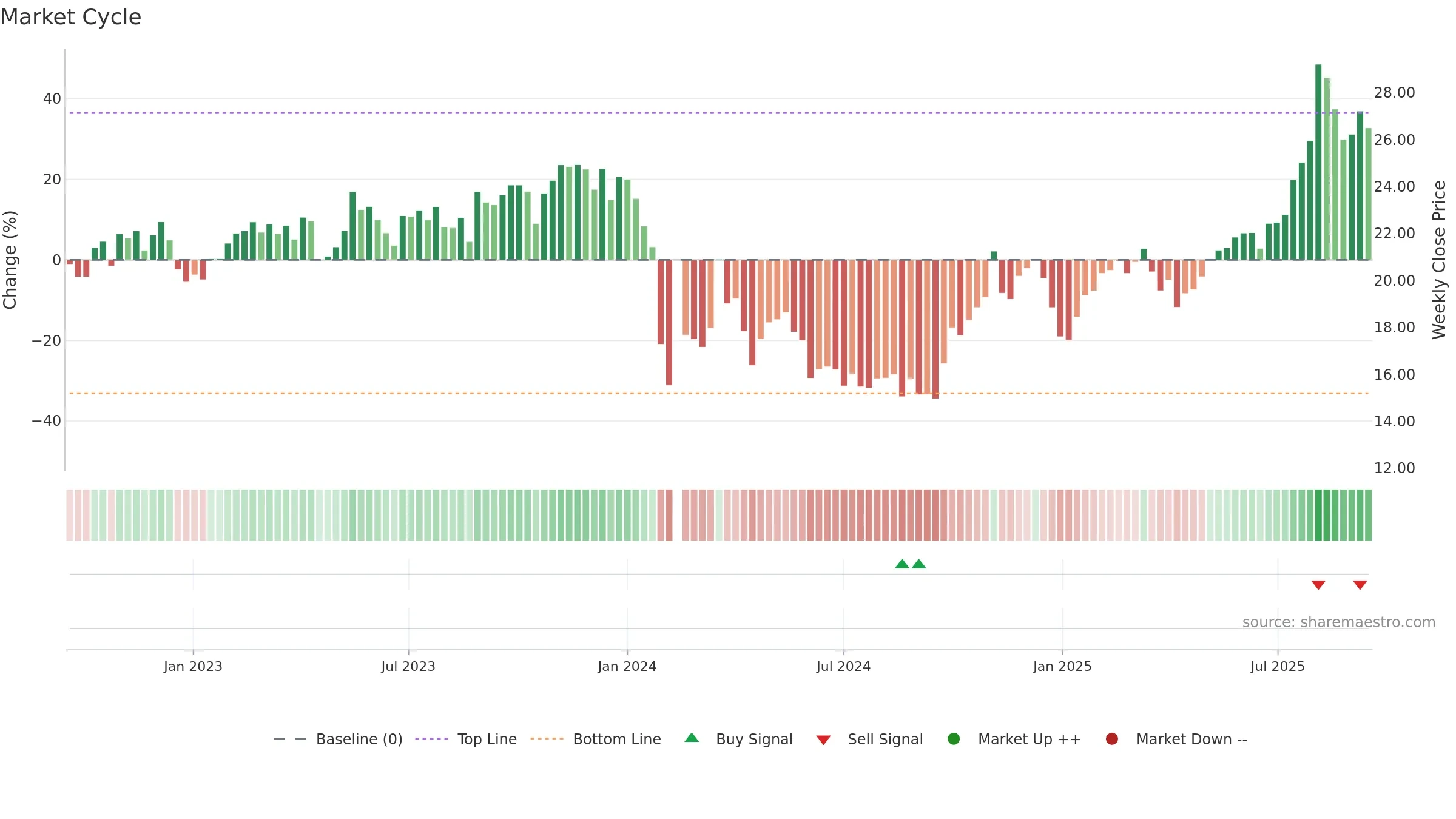Click the Jul 2023 axis label
The height and width of the screenshot is (819, 1456).
click(x=408, y=666)
